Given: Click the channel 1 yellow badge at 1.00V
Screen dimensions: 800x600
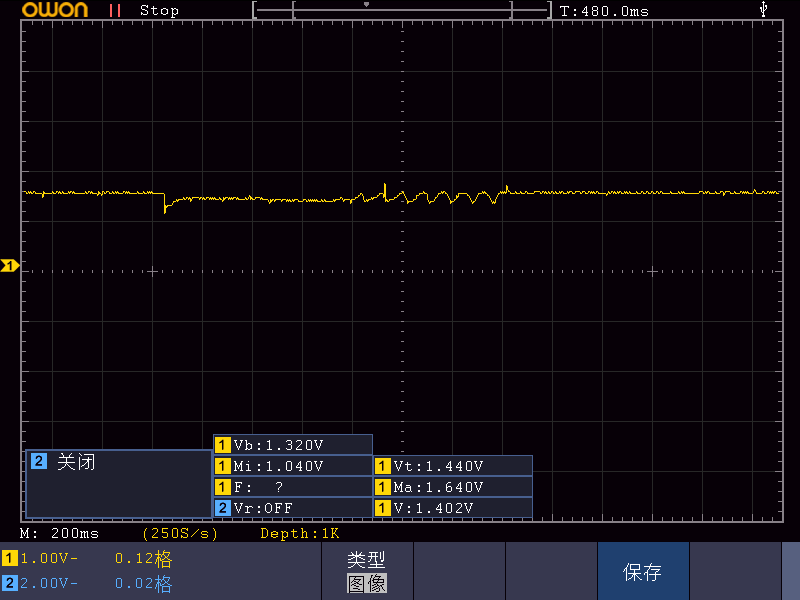Looking at the screenshot, I should [10, 558].
